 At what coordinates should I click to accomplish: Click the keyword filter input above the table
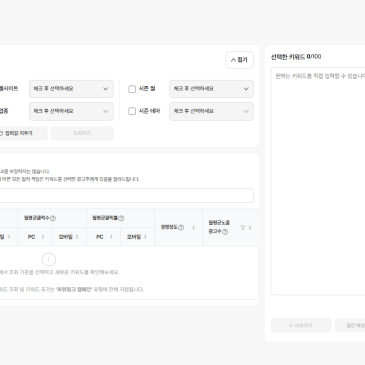126,195
